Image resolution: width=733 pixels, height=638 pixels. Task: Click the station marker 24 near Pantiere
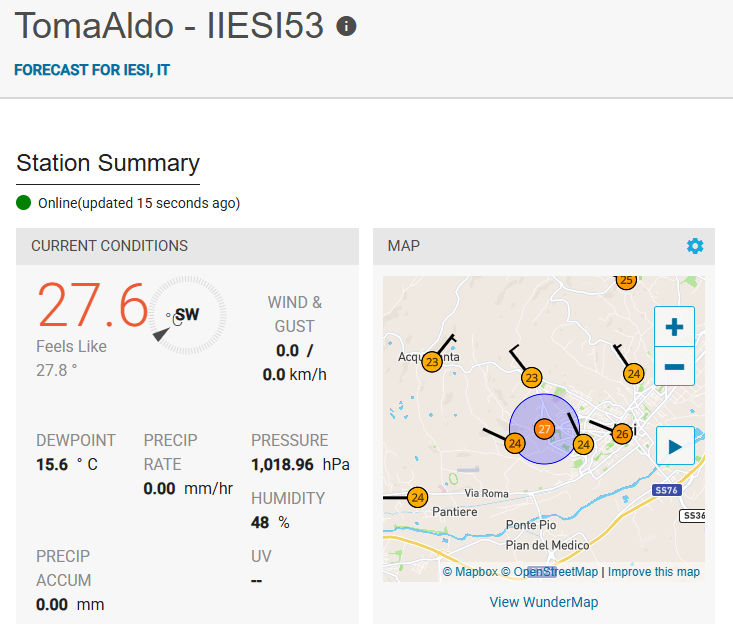click(x=418, y=497)
